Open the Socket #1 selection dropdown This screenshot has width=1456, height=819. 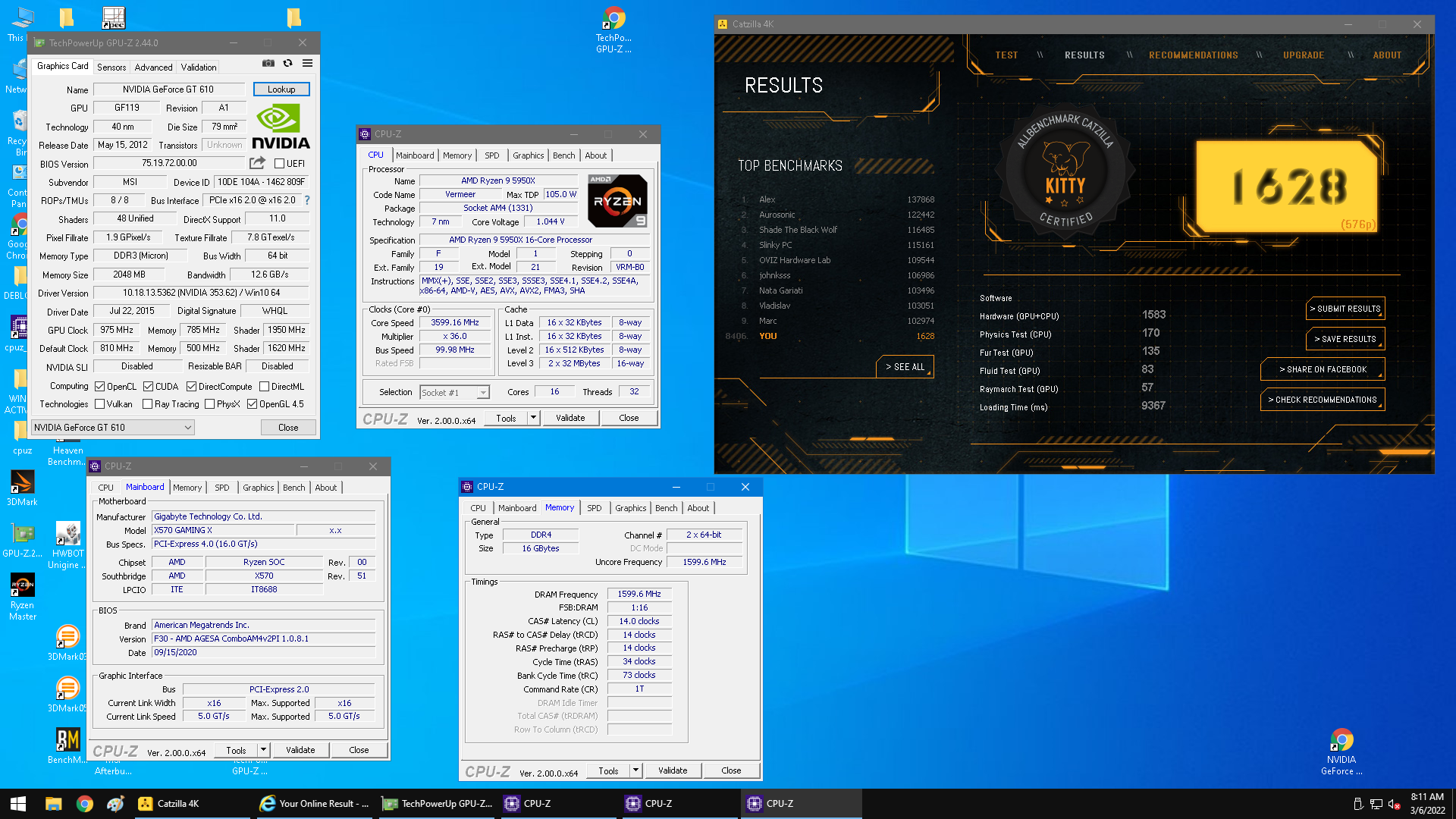coord(454,392)
